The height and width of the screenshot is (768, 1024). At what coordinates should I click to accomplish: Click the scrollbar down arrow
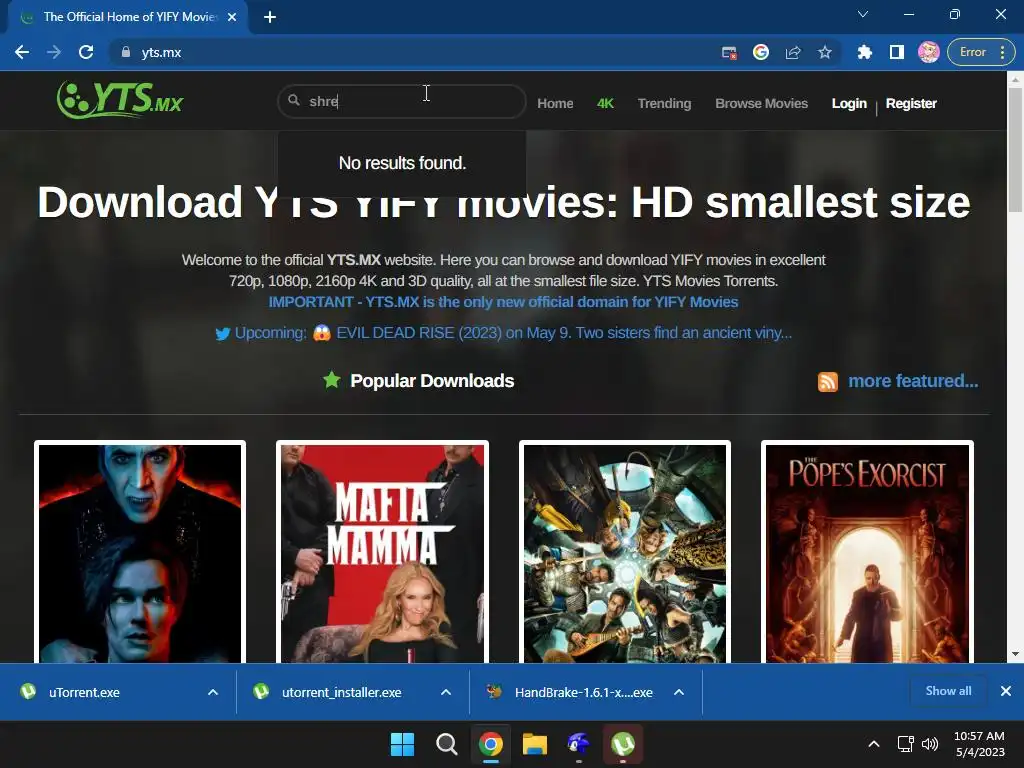click(x=1015, y=654)
